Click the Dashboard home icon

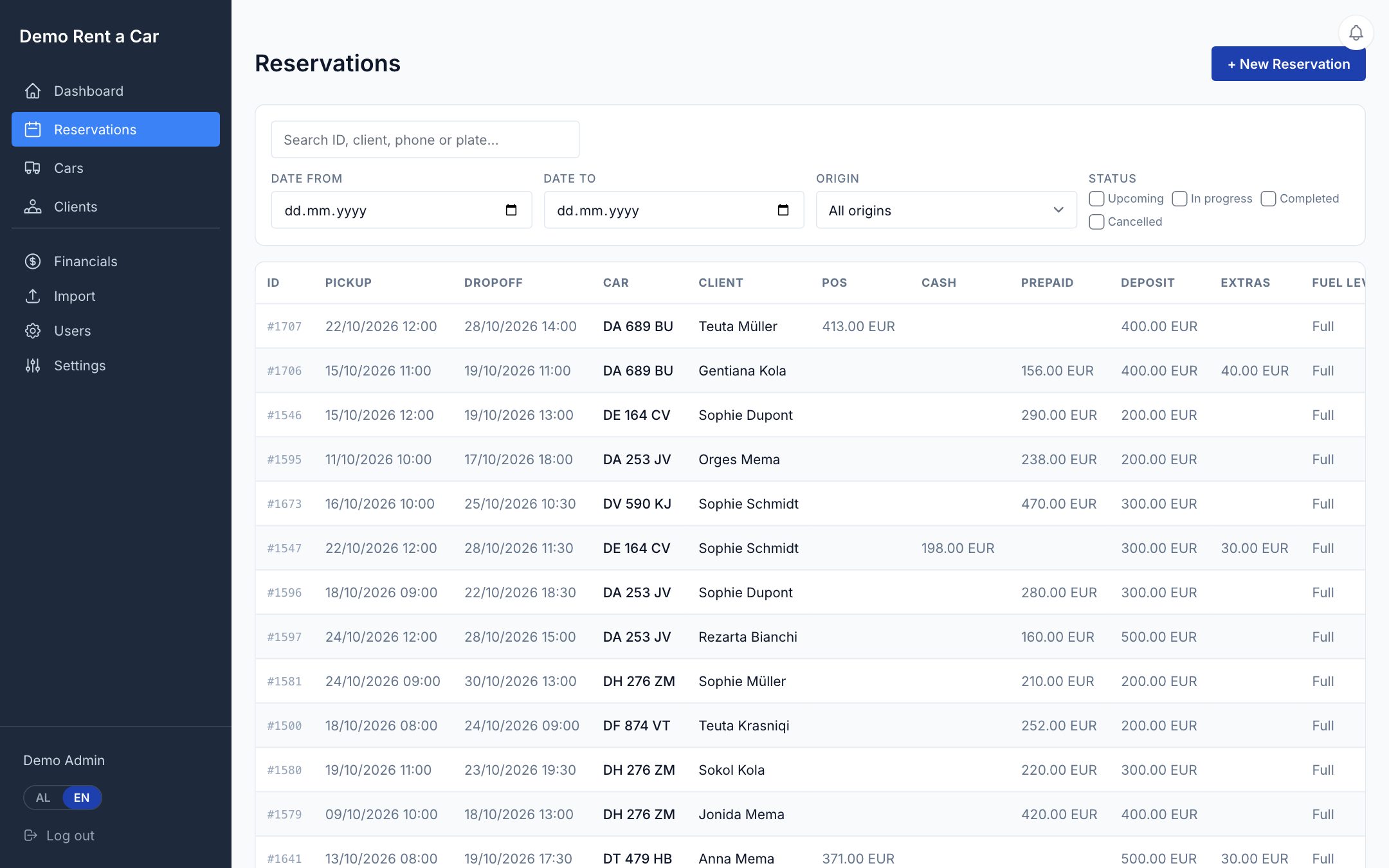[x=33, y=91]
